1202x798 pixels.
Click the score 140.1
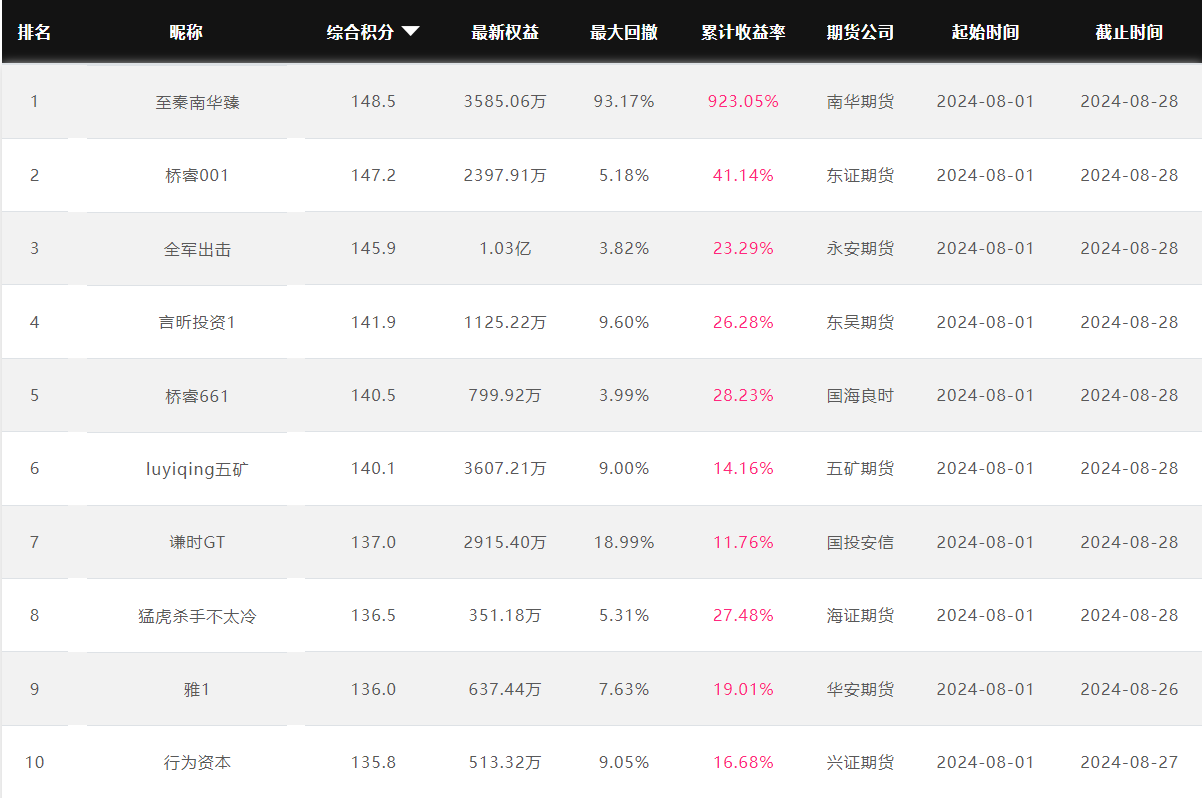373,468
